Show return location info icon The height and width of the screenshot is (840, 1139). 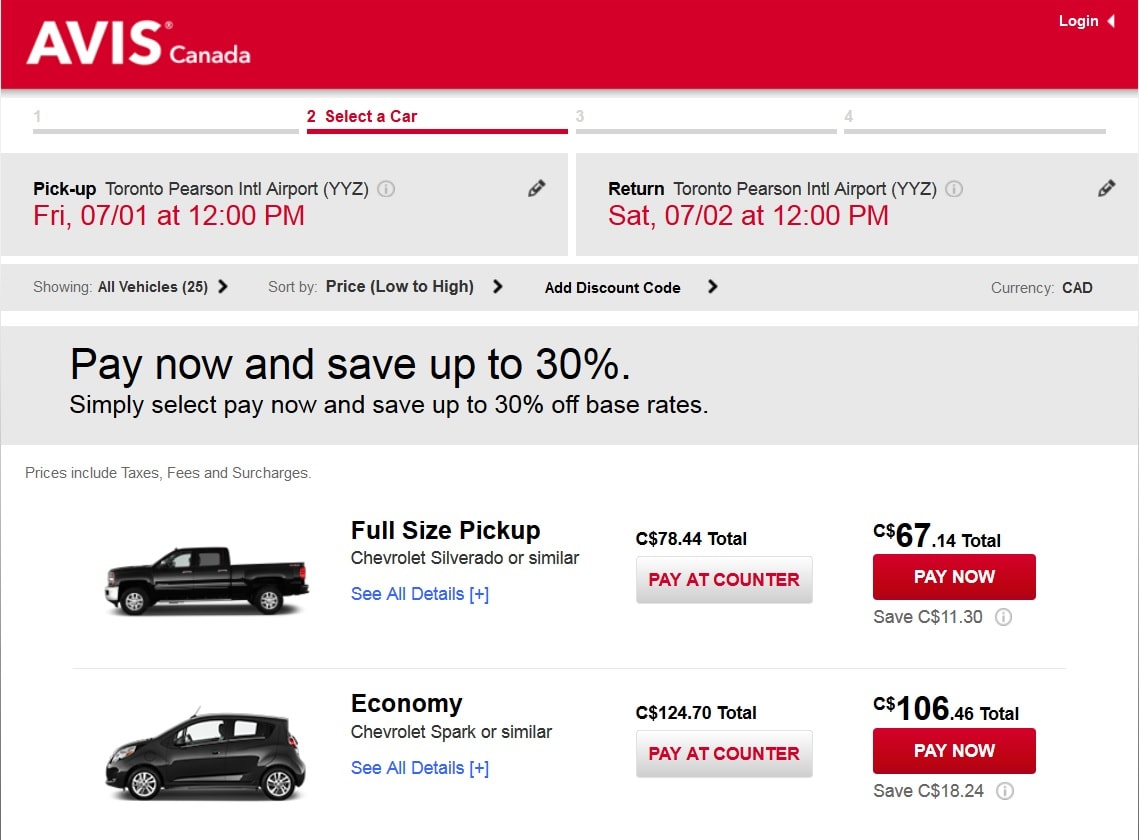click(954, 189)
